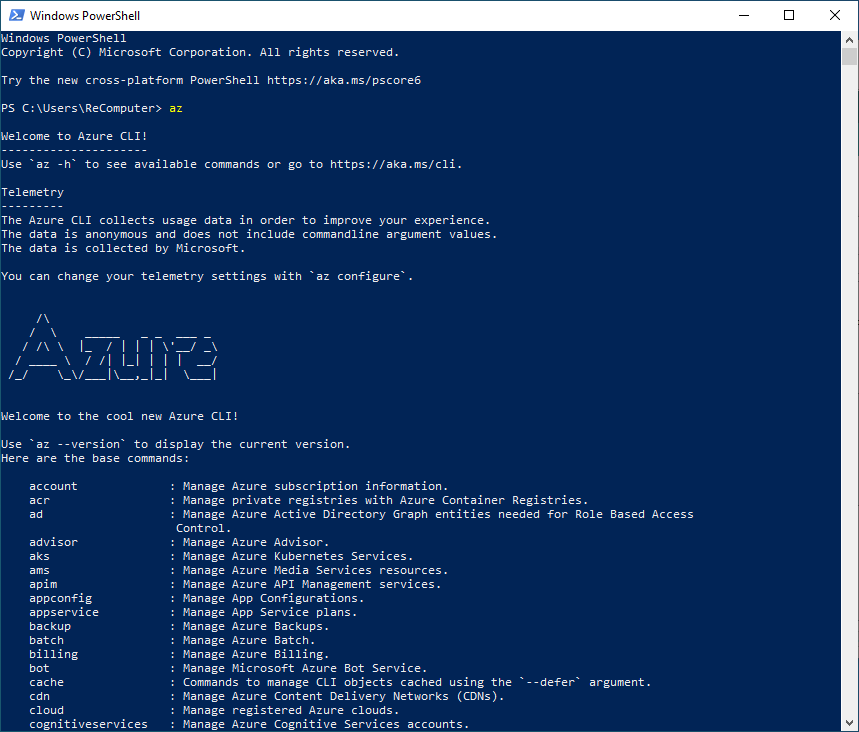Click 'Manage Azure subscription information.' description
The height and width of the screenshot is (732, 859).
(316, 487)
